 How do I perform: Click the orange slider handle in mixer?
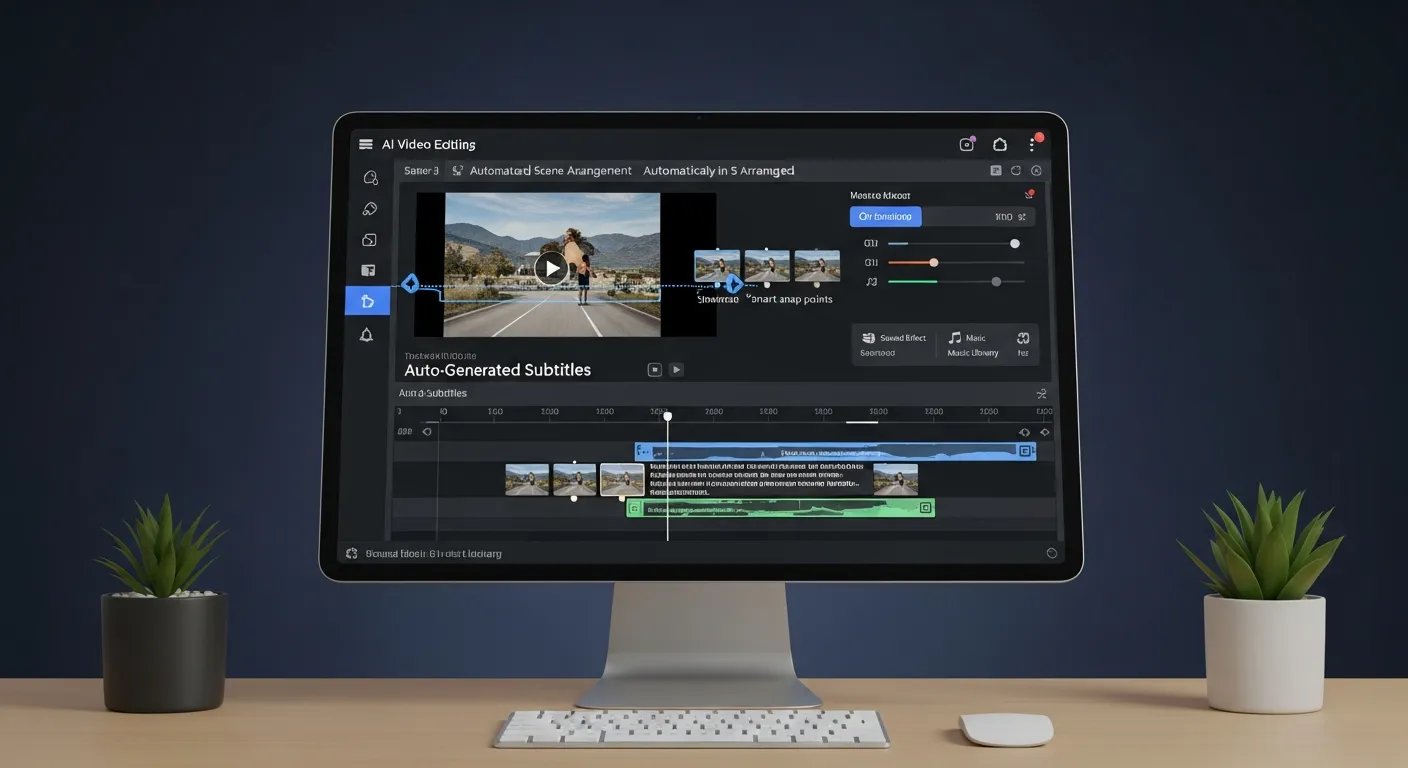[x=933, y=262]
